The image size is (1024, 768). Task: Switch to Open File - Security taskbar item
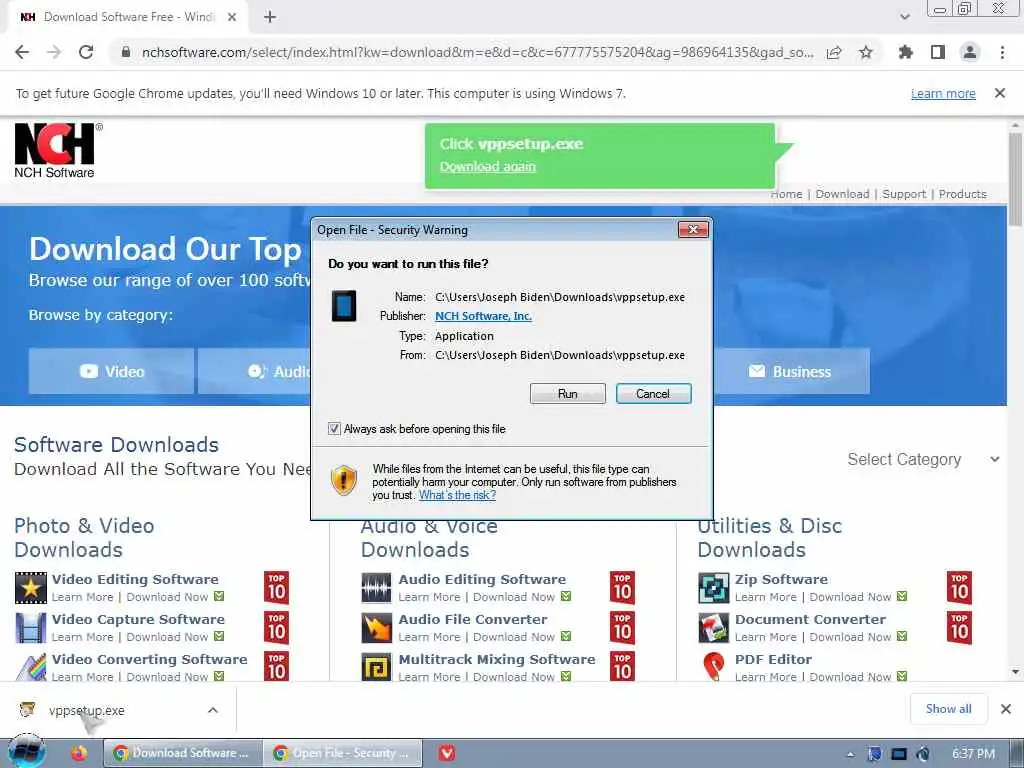[343, 753]
